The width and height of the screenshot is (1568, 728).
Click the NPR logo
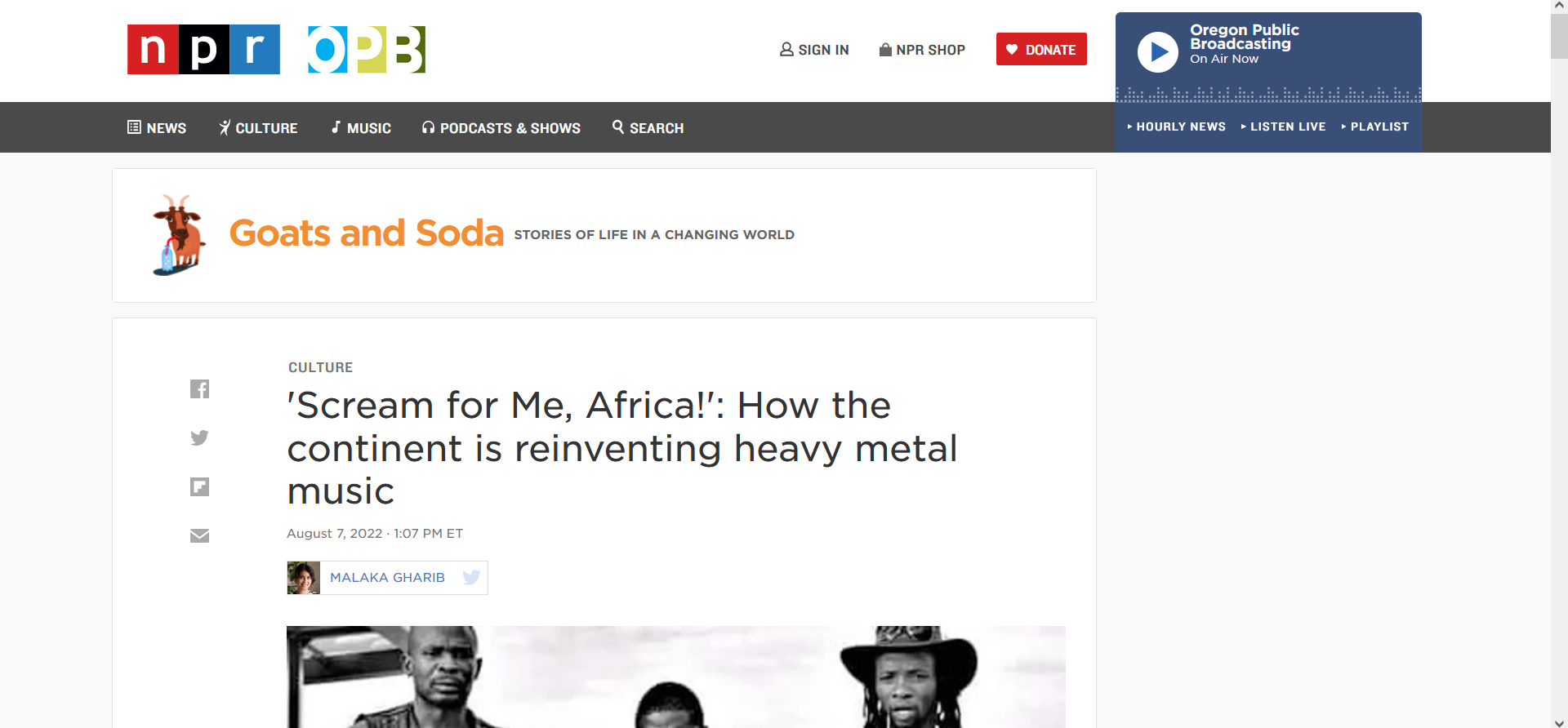tap(203, 50)
